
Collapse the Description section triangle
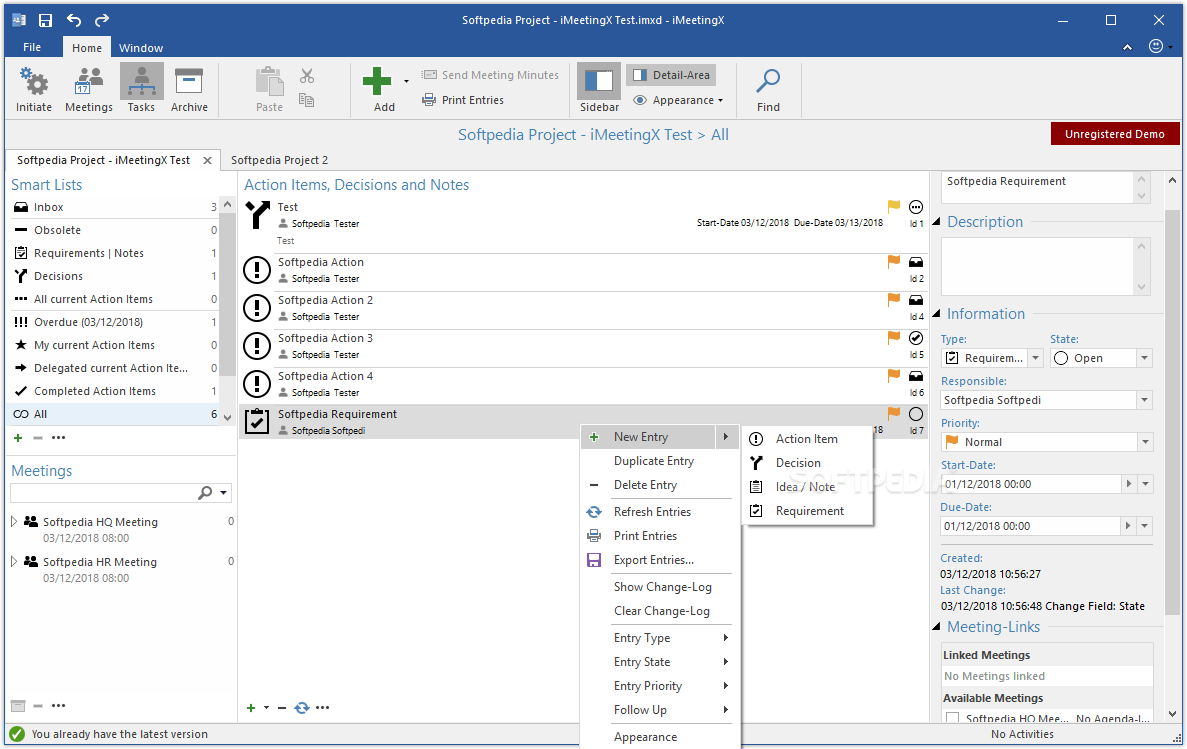936,222
